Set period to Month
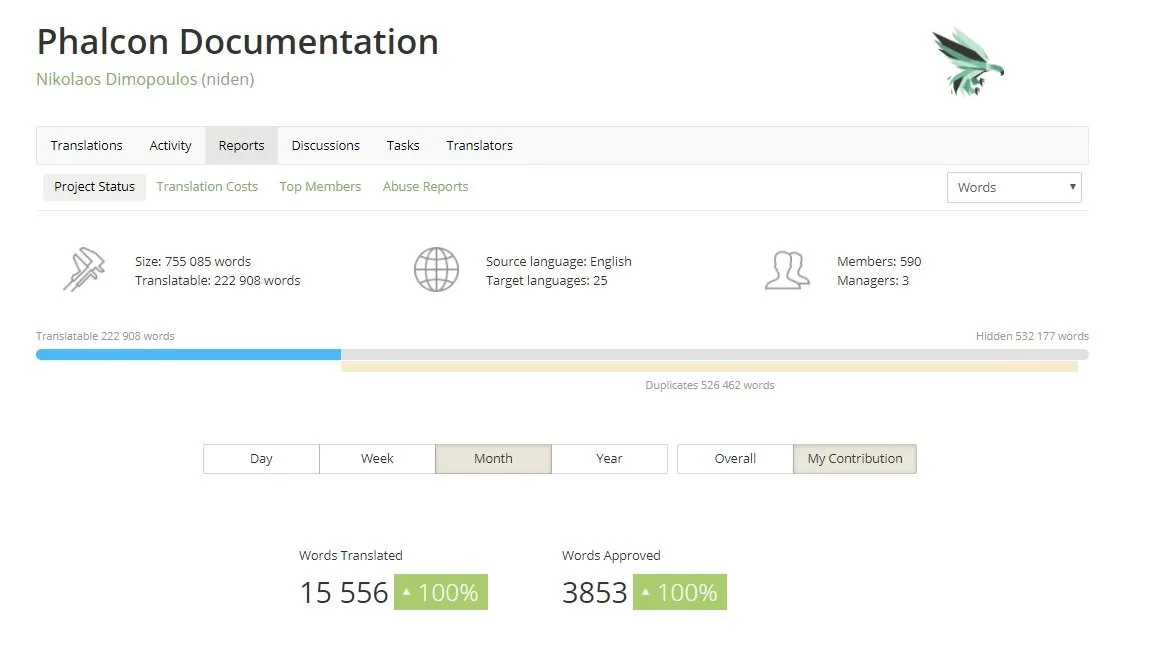The height and width of the screenshot is (645, 1166). pyautogui.click(x=493, y=459)
